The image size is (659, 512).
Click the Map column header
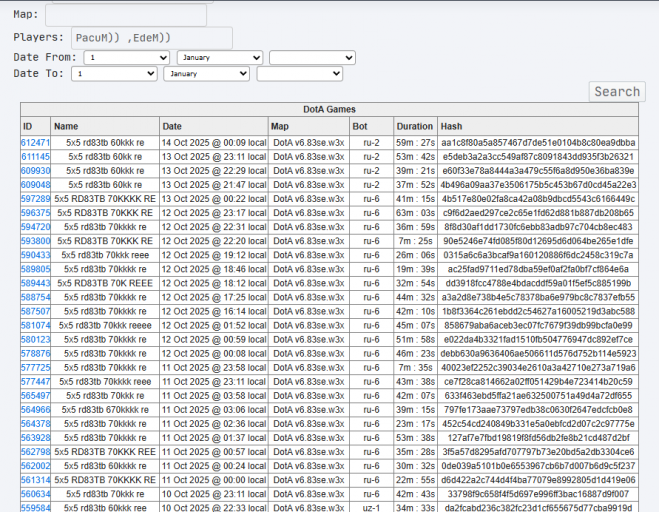[x=309, y=126]
